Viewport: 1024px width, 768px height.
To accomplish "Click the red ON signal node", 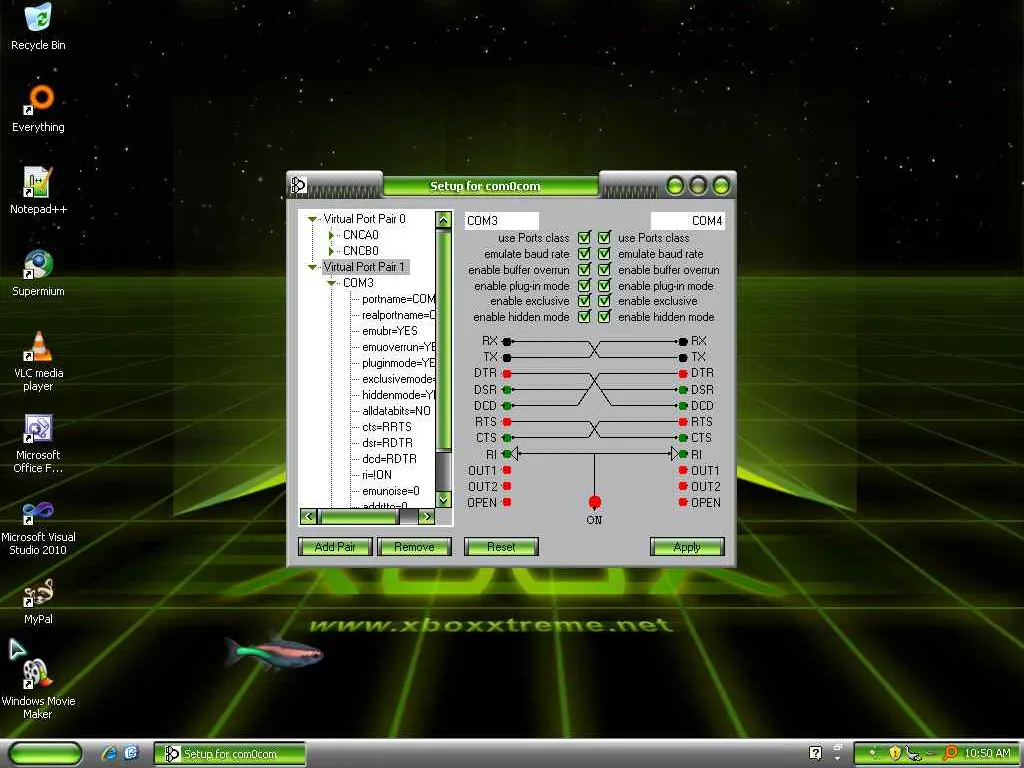I will click(594, 502).
